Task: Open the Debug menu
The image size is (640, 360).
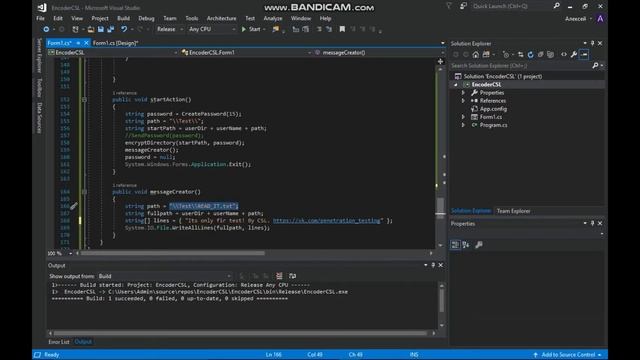Action: [146, 18]
